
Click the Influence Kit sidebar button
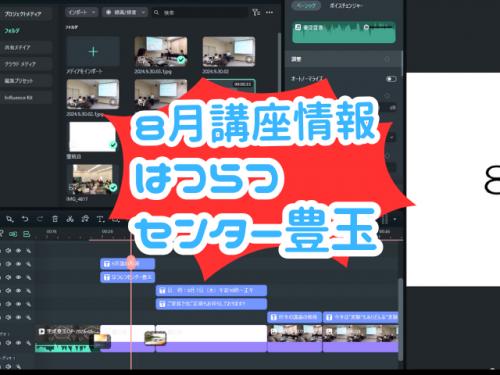26,98
